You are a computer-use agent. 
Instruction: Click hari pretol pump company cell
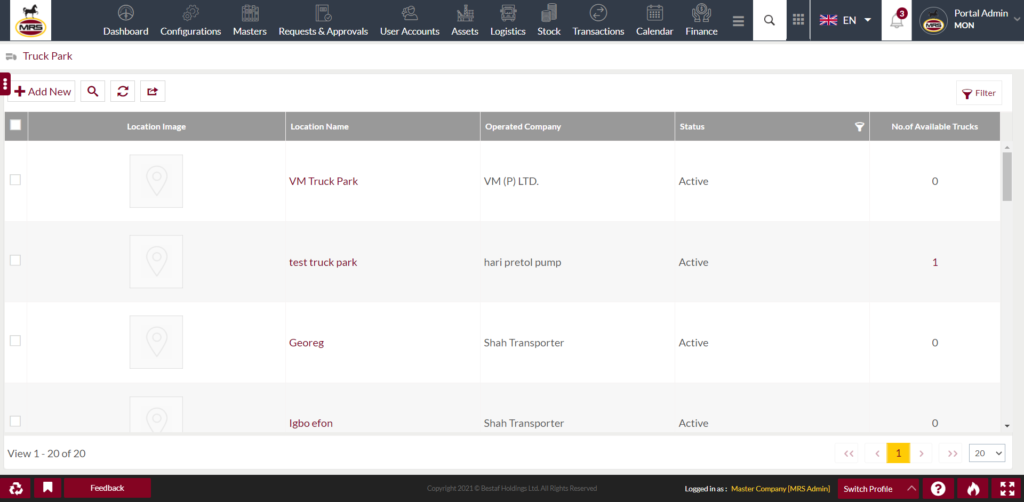coord(522,262)
